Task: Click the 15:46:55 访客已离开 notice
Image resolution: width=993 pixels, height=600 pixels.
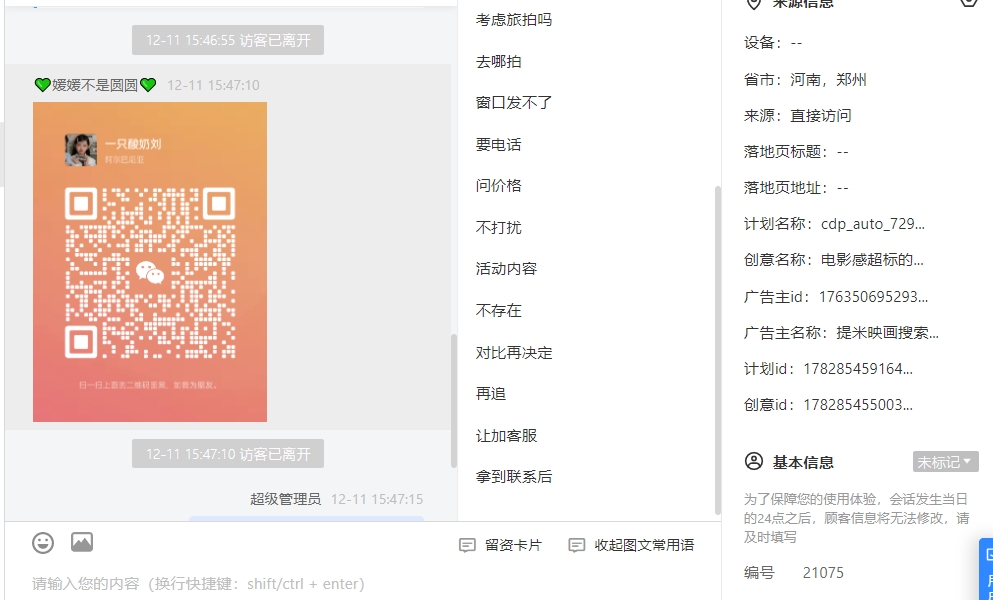Action: tap(228, 40)
